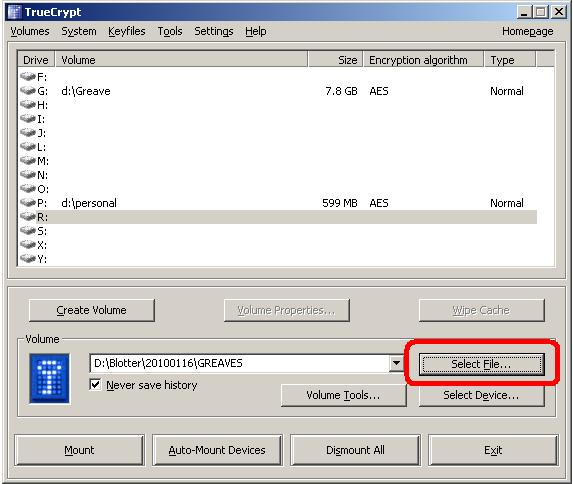Uncheck Never save history
Screen dimensions: 573x484
pyautogui.click(x=95, y=385)
